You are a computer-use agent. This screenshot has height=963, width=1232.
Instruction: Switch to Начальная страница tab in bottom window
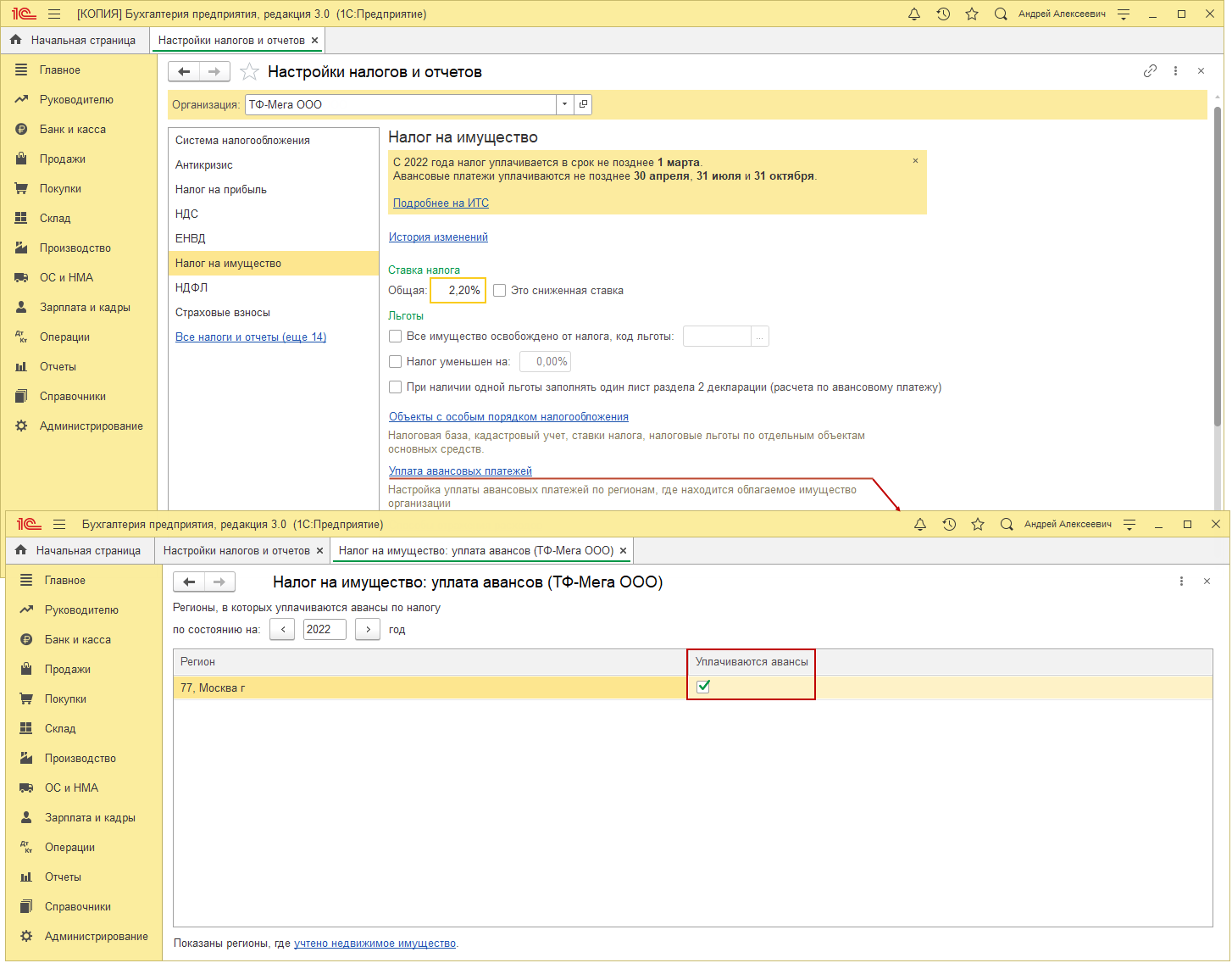point(79,551)
